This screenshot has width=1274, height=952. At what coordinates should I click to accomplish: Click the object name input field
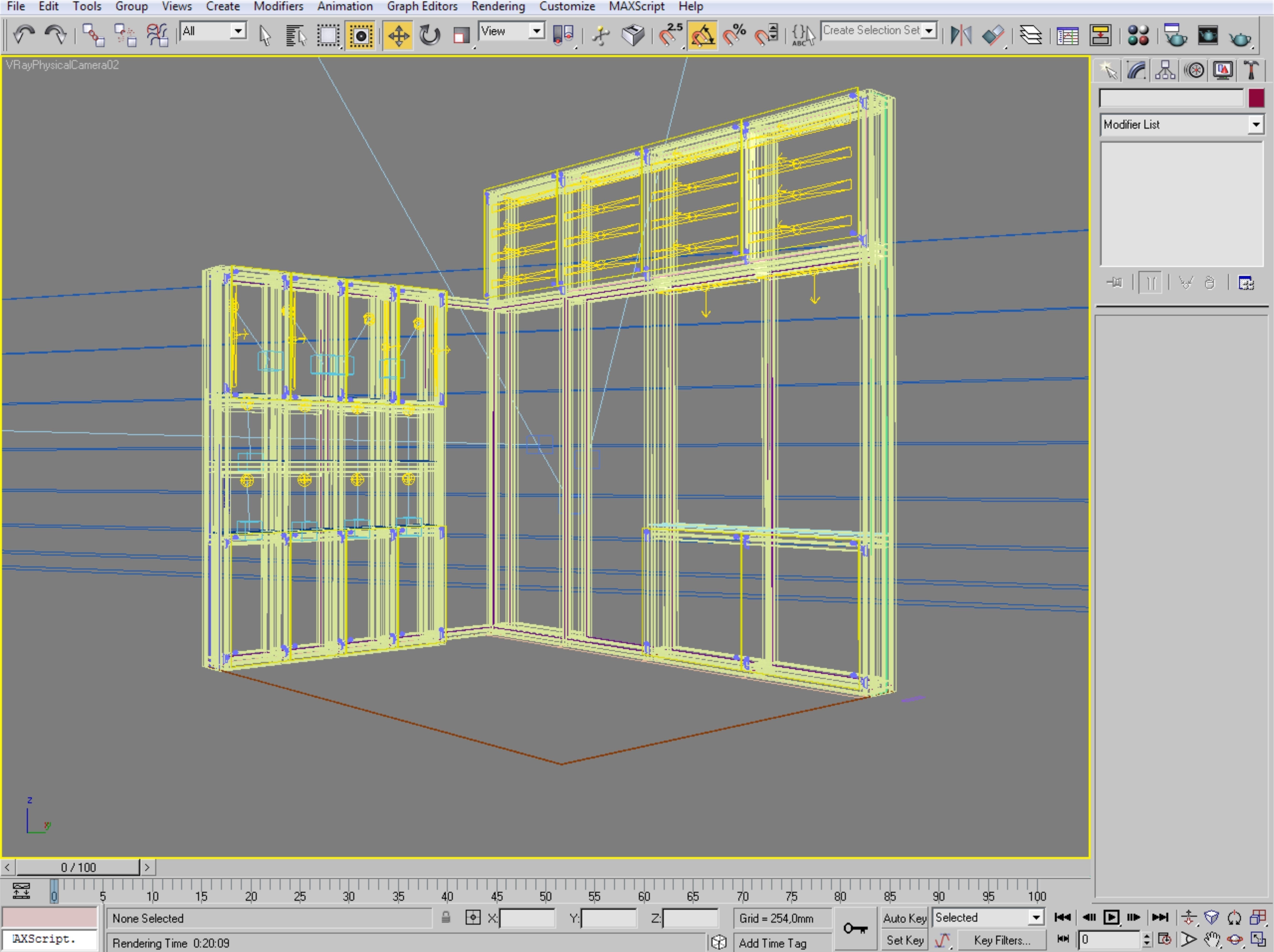click(x=1172, y=98)
